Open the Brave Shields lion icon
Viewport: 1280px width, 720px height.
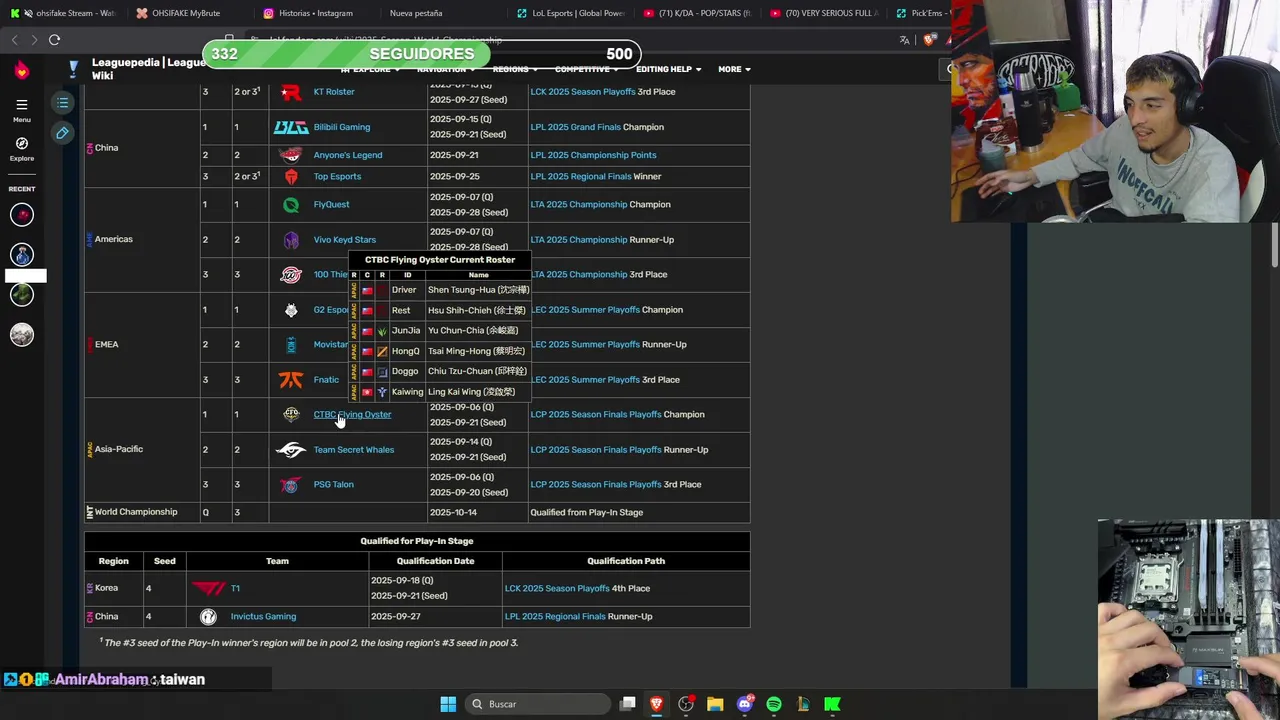click(929, 40)
